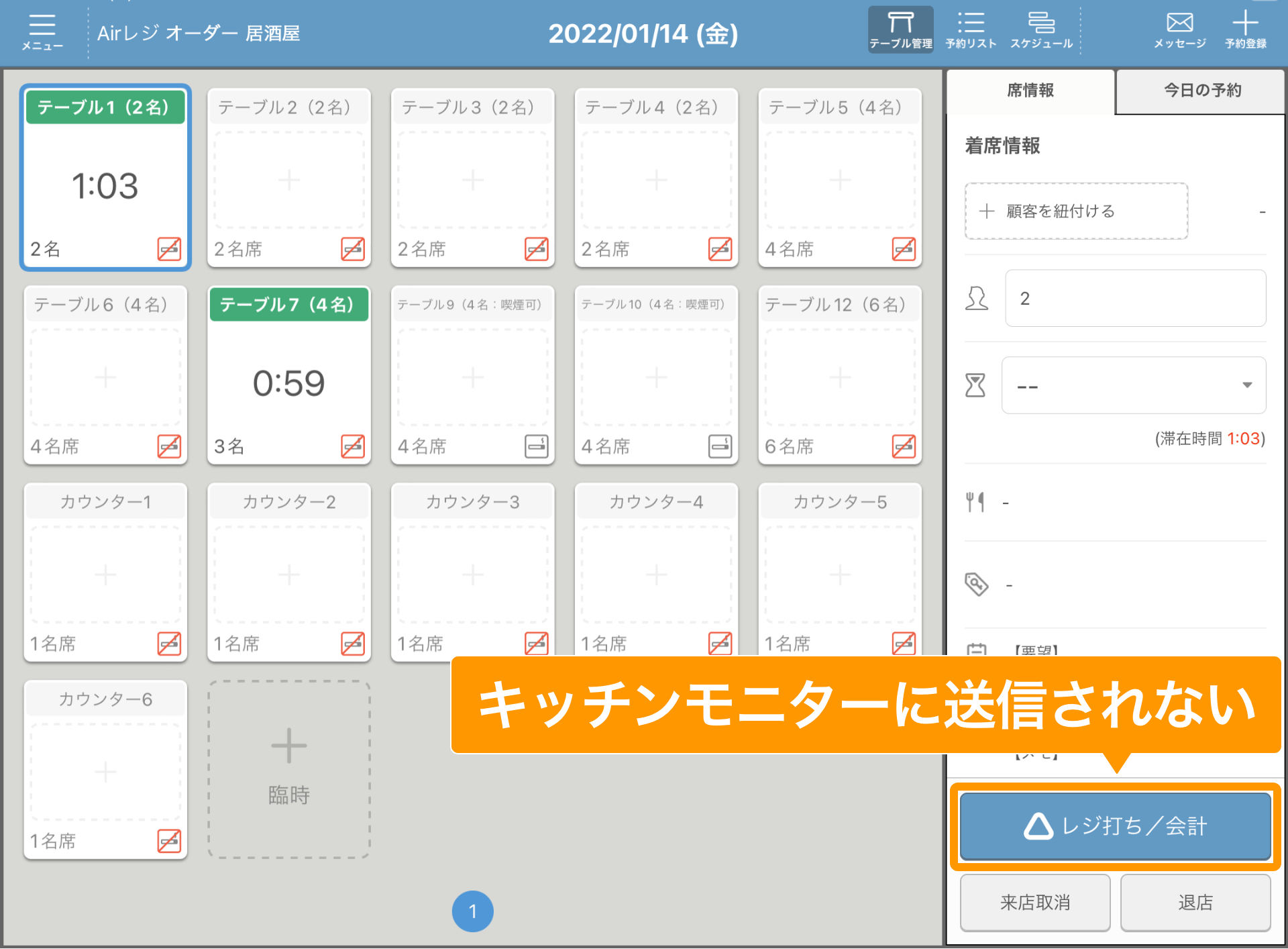This screenshot has height=949, width=1288.
Task: Click smoking-allowed icon on テーブル10
Action: [720, 446]
